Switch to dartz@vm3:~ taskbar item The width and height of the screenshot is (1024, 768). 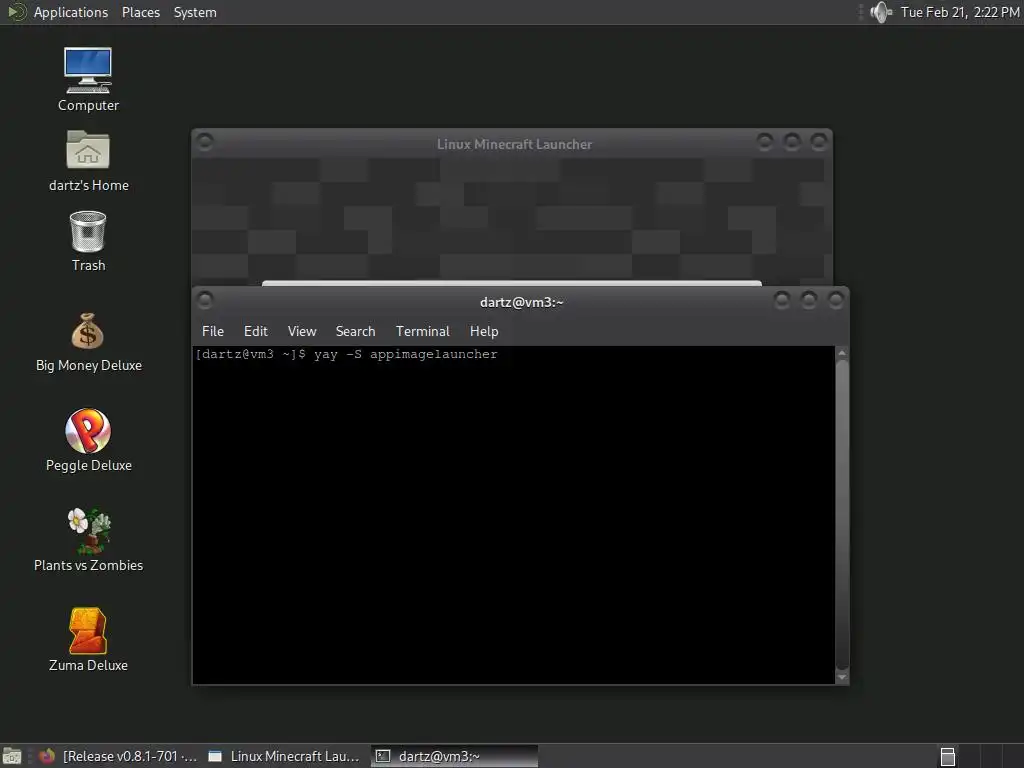pyautogui.click(x=454, y=756)
